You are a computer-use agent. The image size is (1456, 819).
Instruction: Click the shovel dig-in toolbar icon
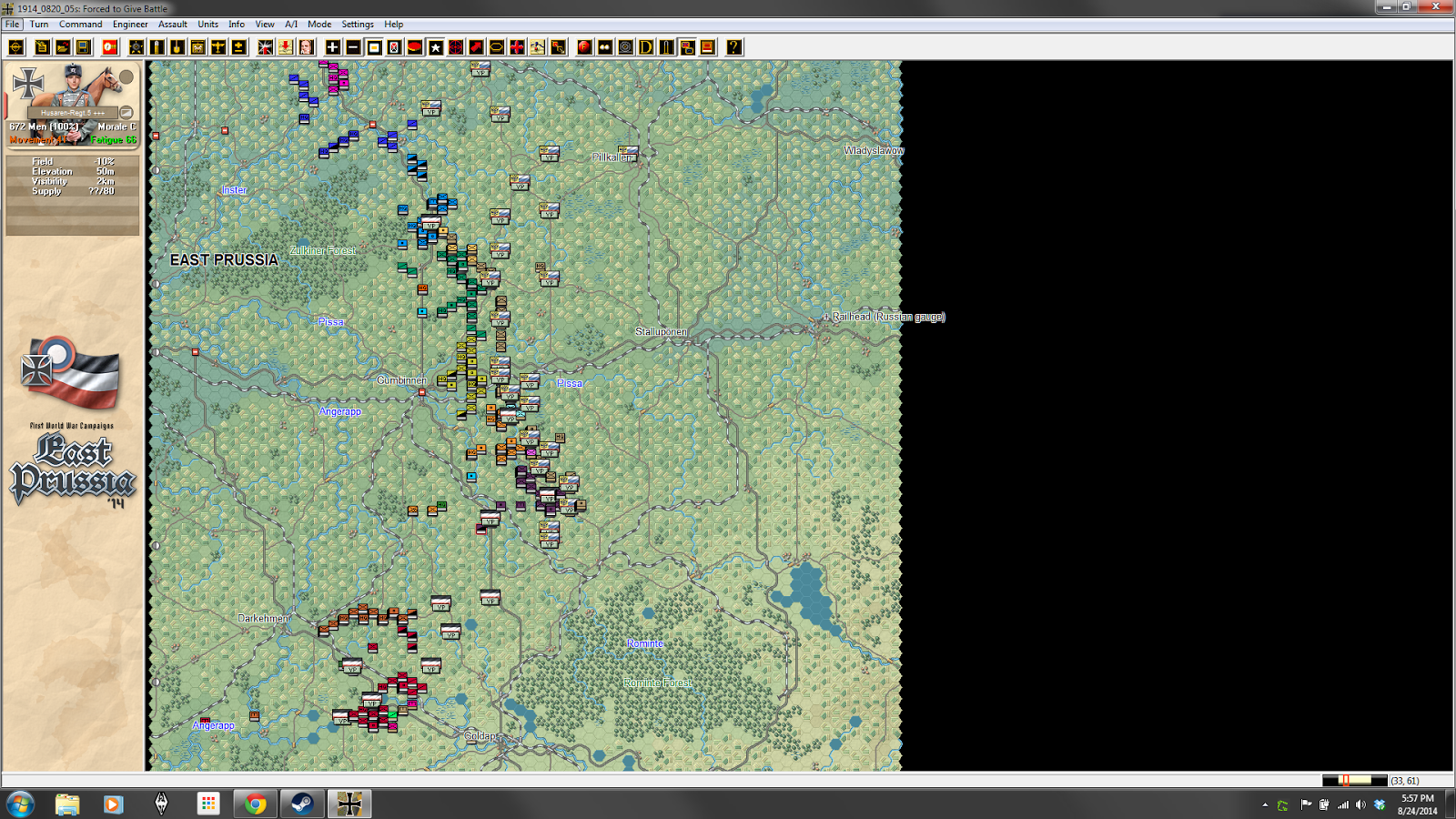[177, 47]
